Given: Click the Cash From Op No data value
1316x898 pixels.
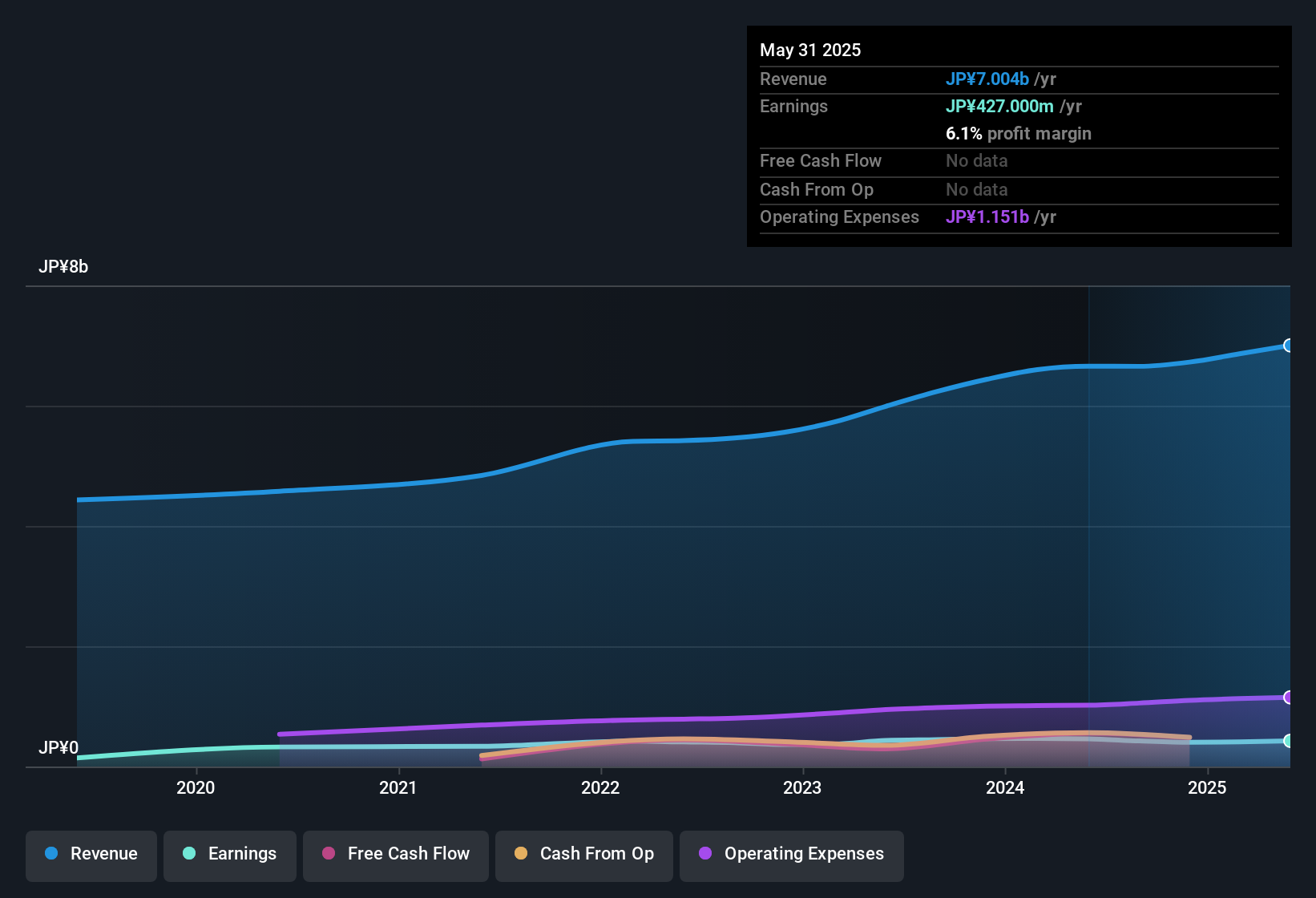Looking at the screenshot, I should (x=977, y=189).
